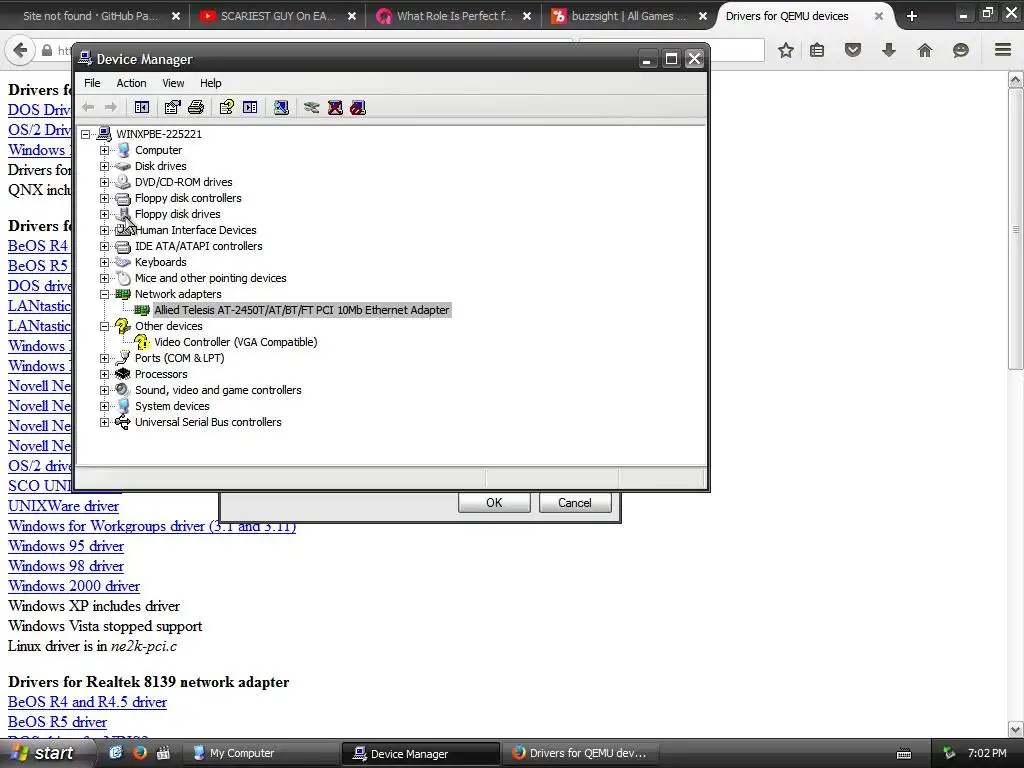This screenshot has width=1024, height=768.
Task: Click the keyboard icon in system tray
Action: point(904,754)
